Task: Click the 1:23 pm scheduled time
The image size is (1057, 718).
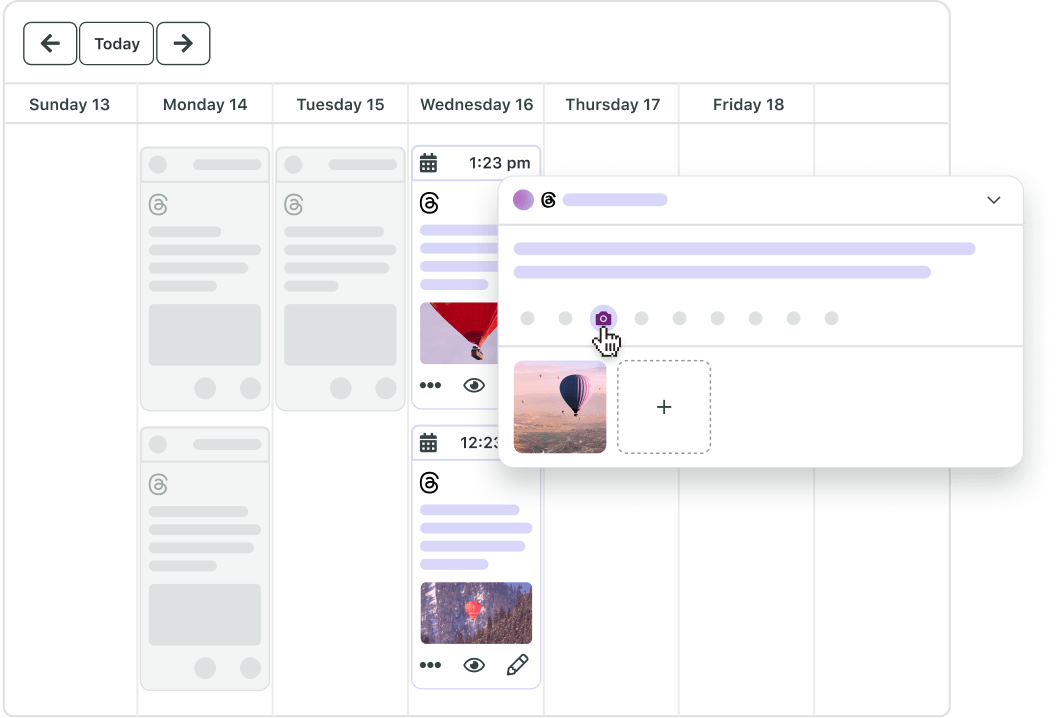Action: [500, 163]
